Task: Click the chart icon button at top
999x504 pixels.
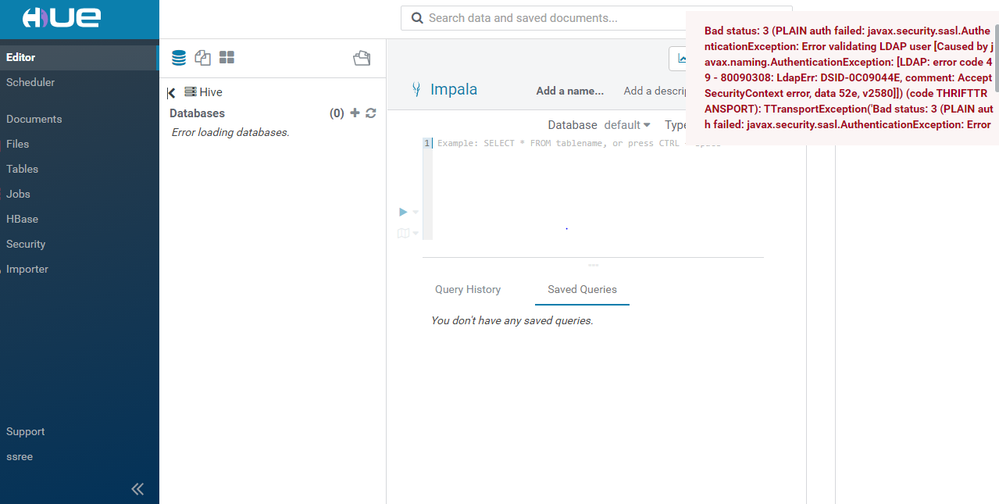Action: [679, 58]
